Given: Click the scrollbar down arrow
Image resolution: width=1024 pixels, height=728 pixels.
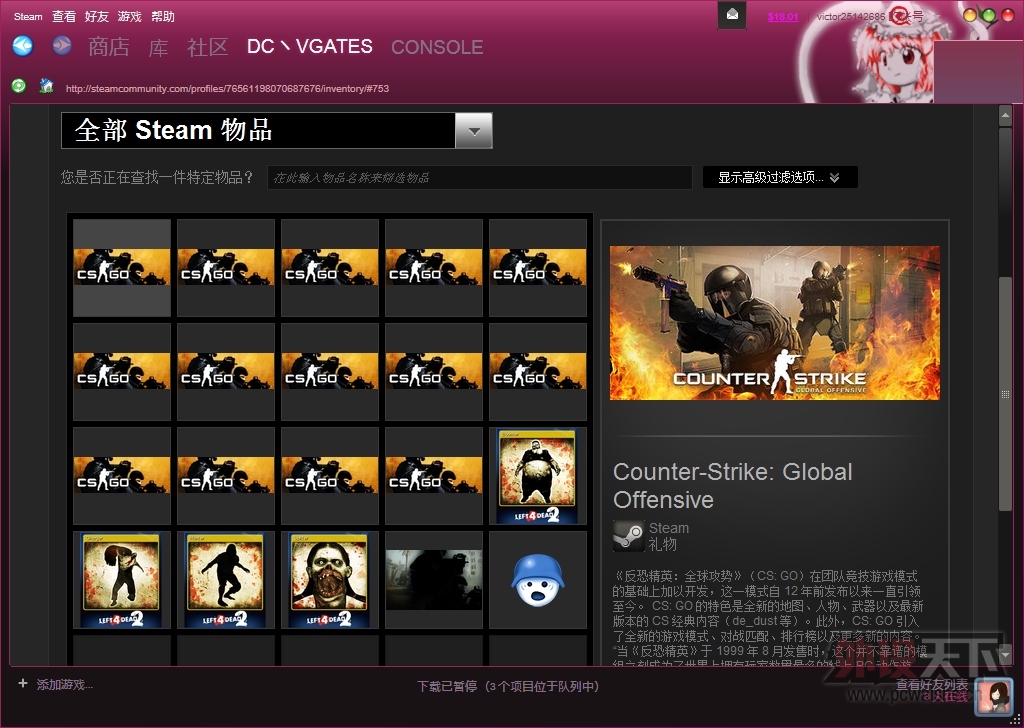Looking at the screenshot, I should click(1005, 654).
